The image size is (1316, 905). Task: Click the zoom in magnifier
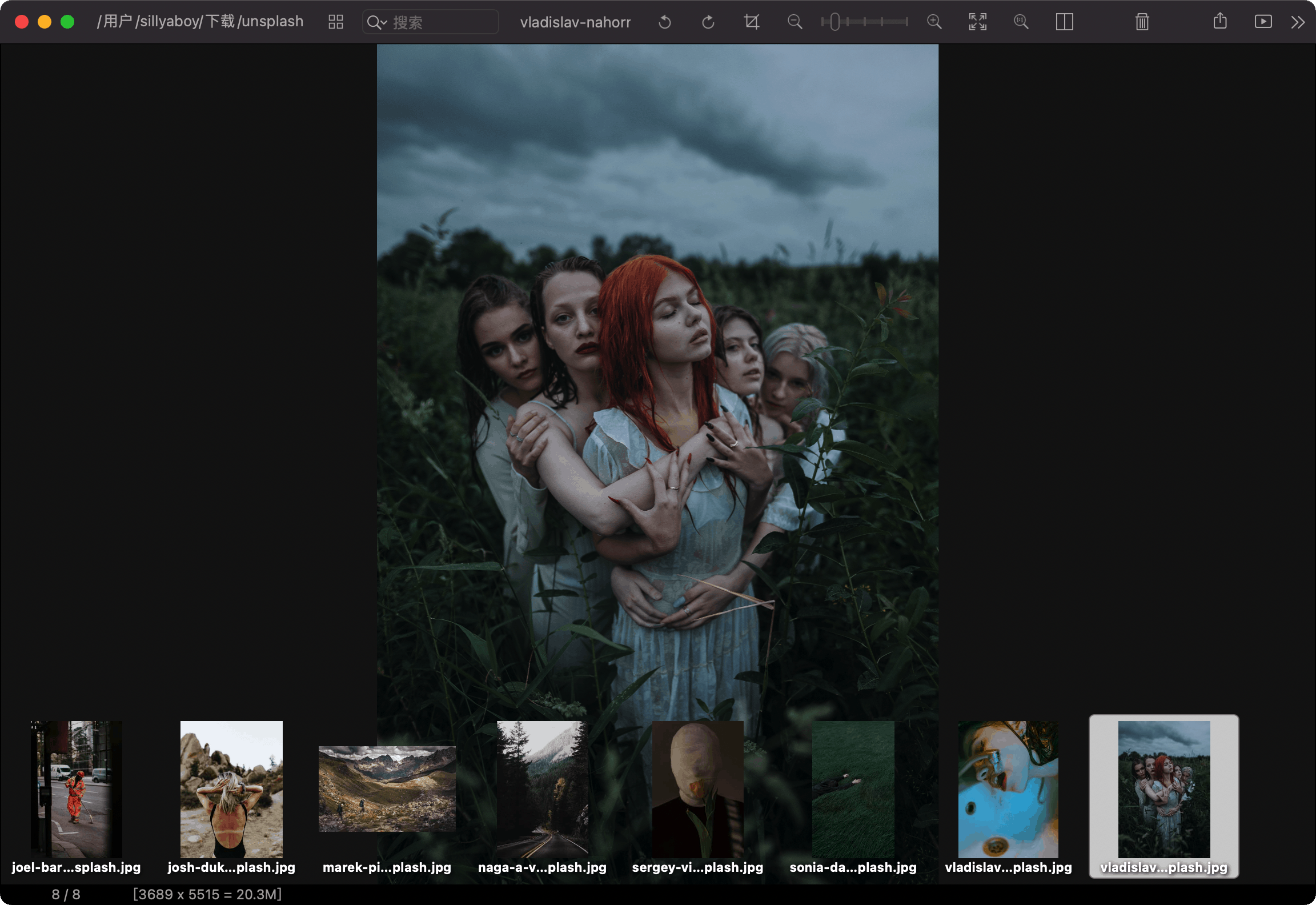[x=934, y=22]
